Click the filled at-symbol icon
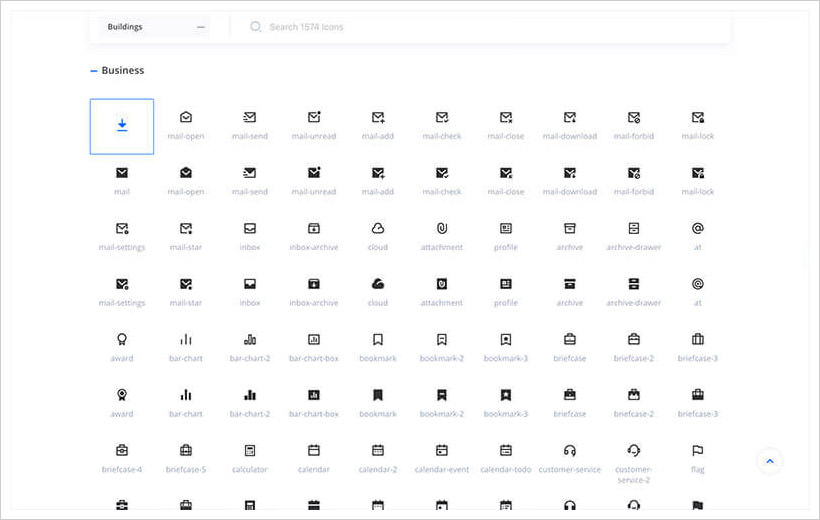The width and height of the screenshot is (820, 520). 698,284
